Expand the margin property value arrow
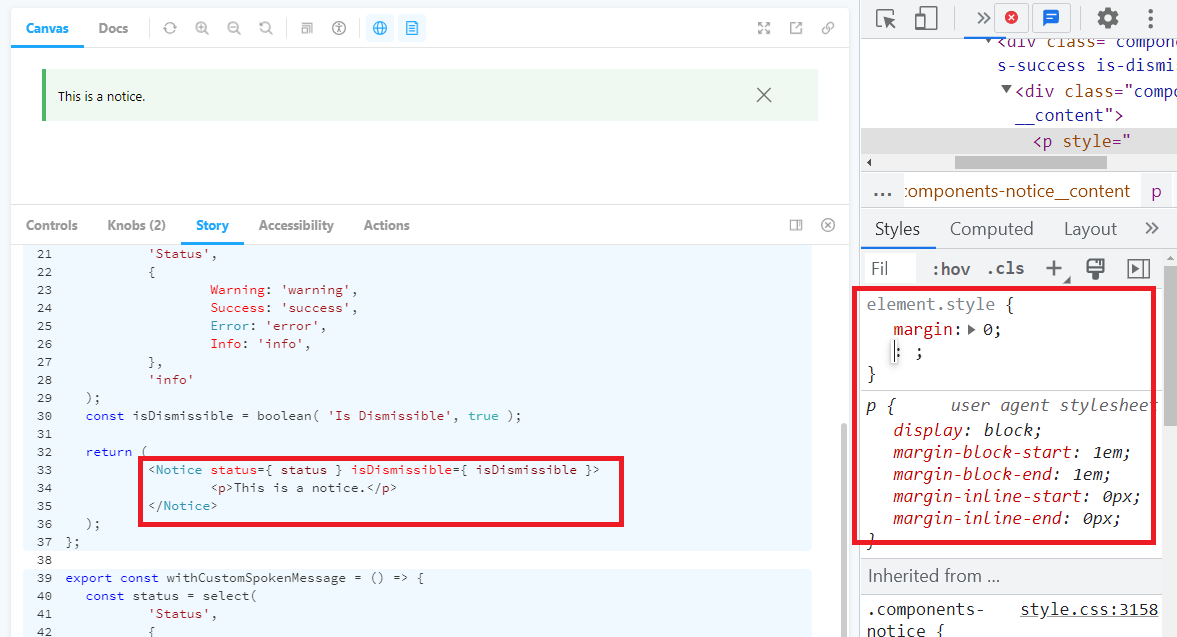Viewport: 1177px width, 637px height. pyautogui.click(x=969, y=329)
